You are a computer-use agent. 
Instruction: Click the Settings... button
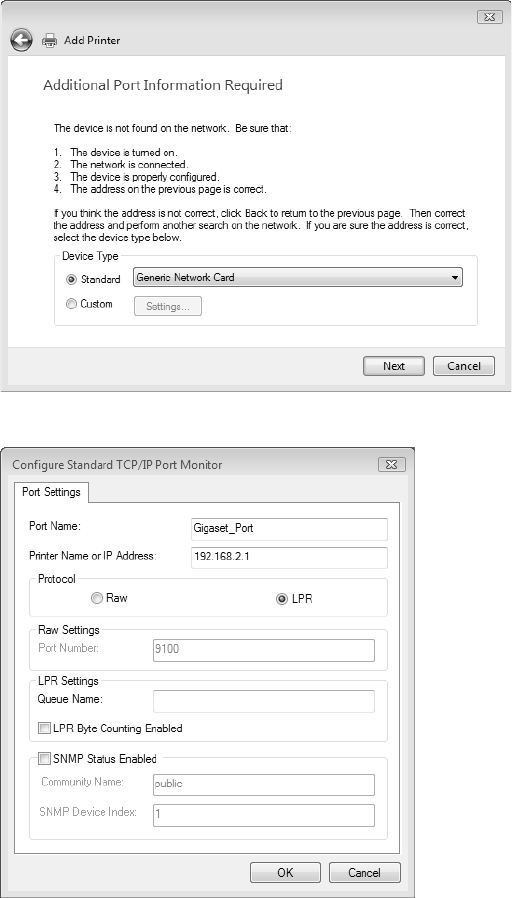tap(168, 306)
